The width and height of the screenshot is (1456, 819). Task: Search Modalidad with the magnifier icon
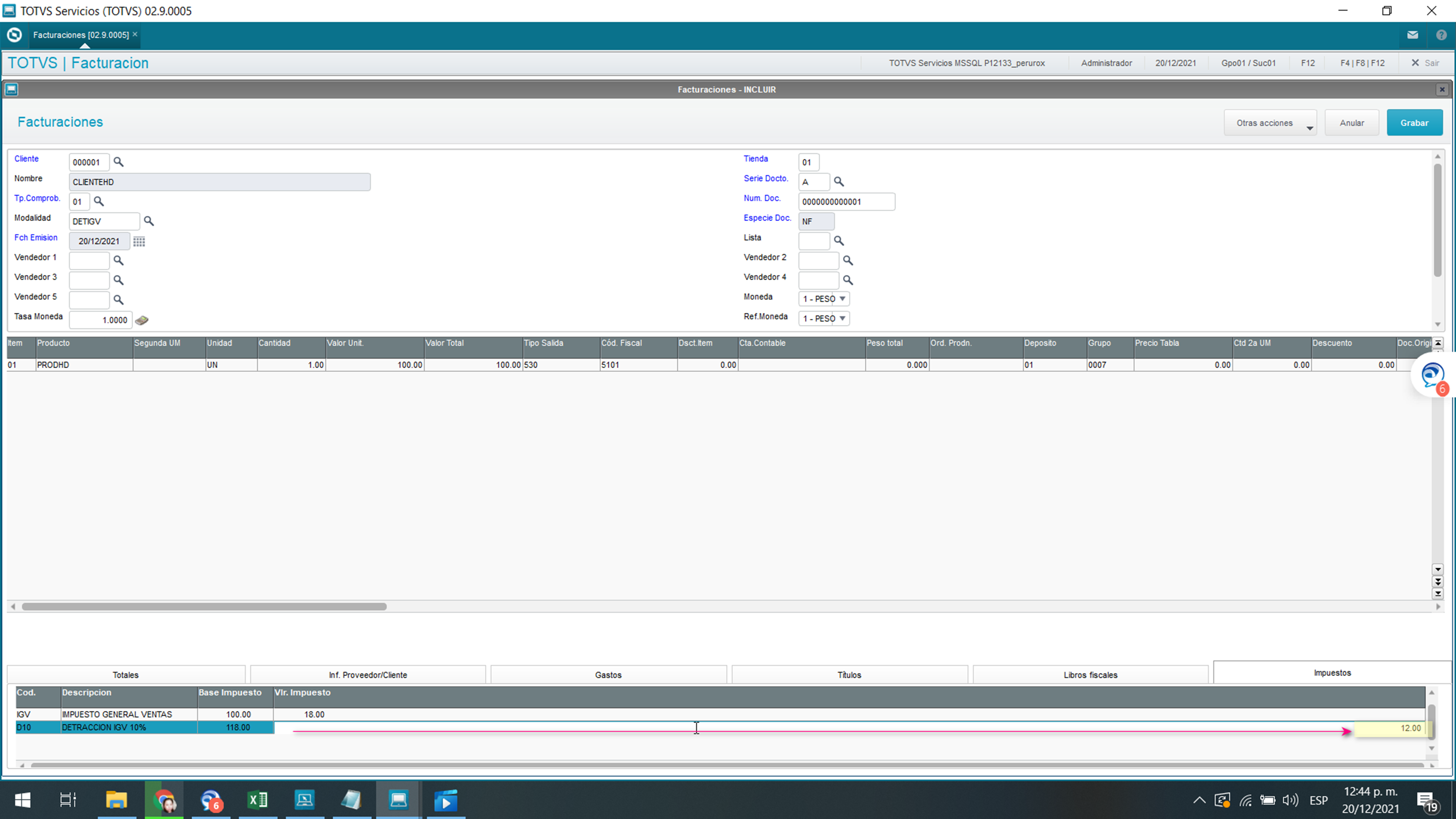point(149,221)
